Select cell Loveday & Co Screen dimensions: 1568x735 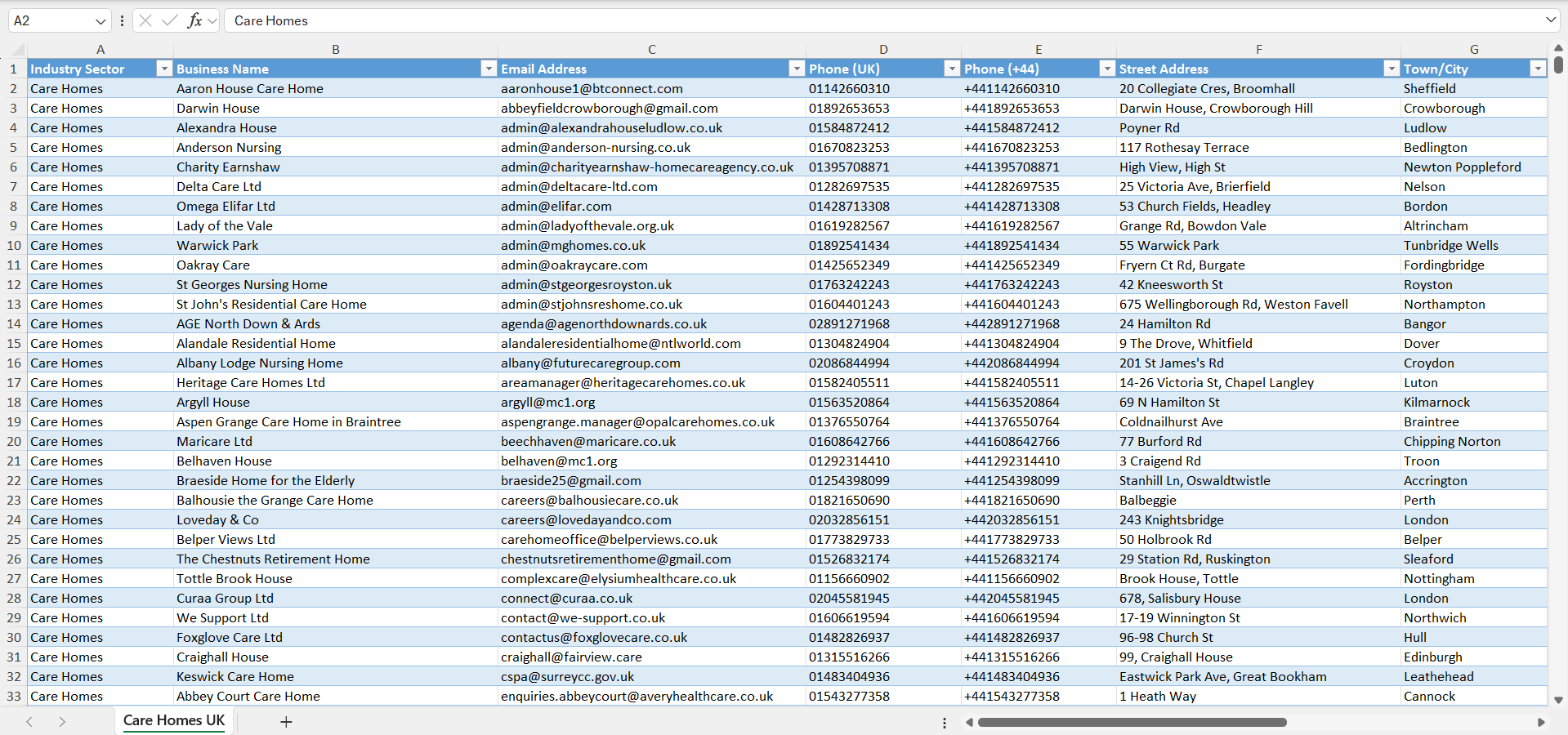(x=336, y=520)
